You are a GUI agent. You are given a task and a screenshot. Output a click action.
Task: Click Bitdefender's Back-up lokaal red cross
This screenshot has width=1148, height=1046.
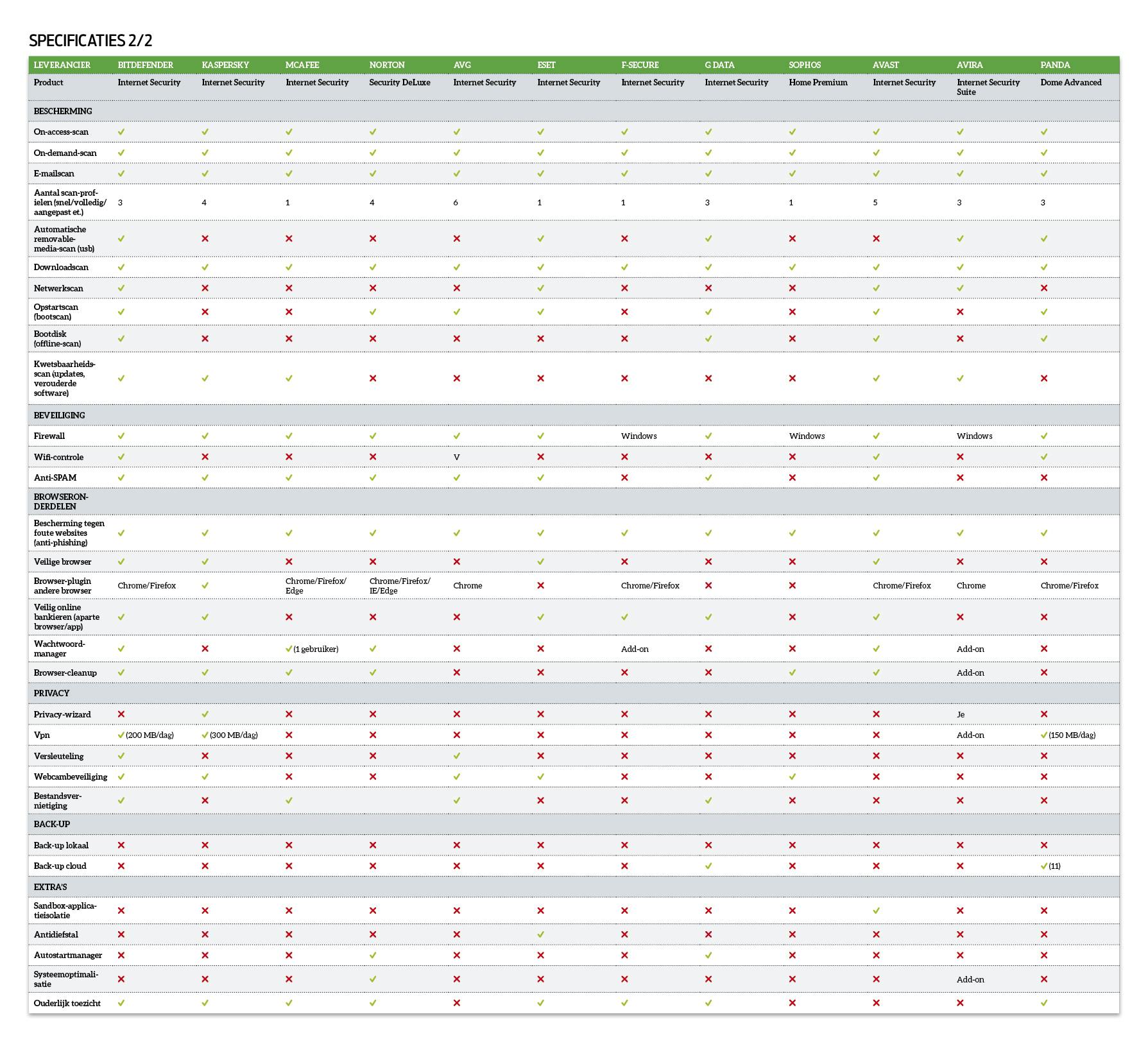121,845
